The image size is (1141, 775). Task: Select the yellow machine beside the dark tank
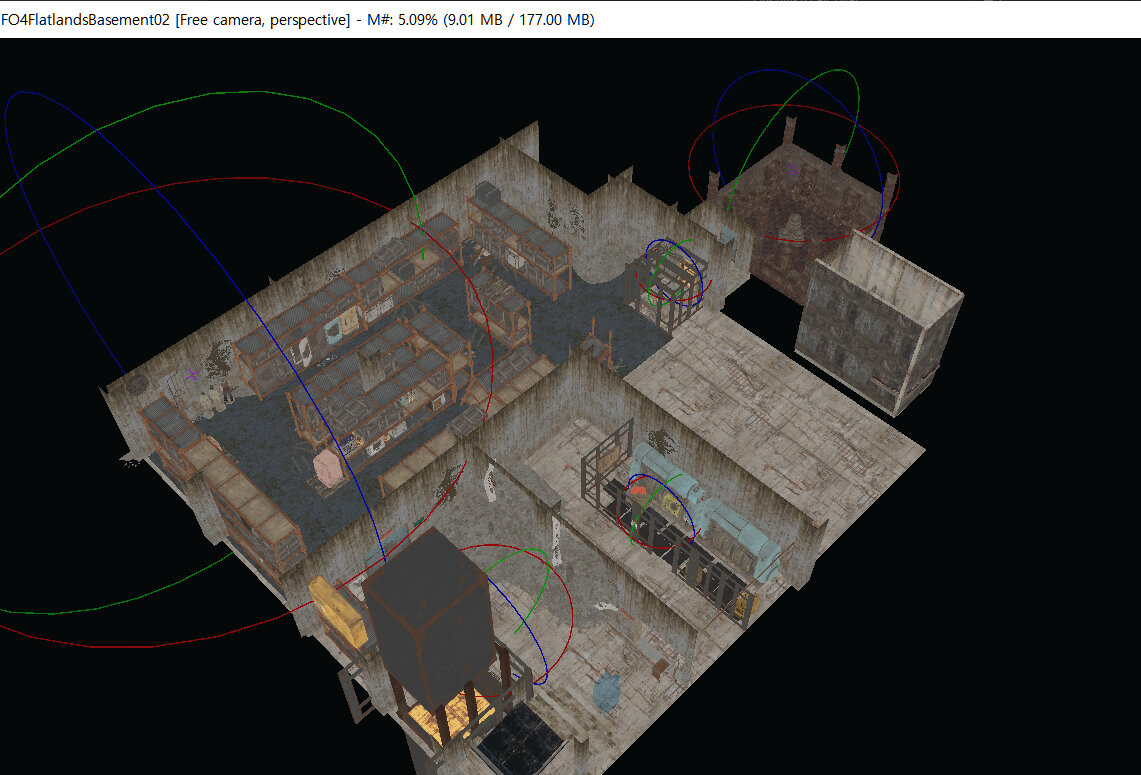[x=338, y=611]
